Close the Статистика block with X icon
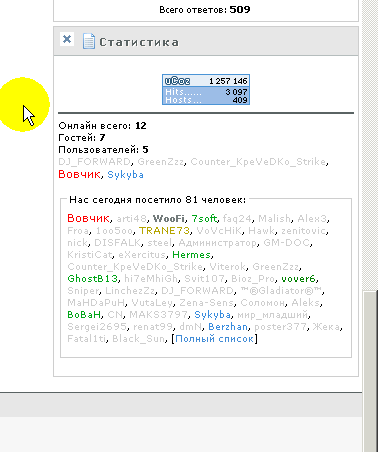This screenshot has height=452, width=378. tap(67, 39)
